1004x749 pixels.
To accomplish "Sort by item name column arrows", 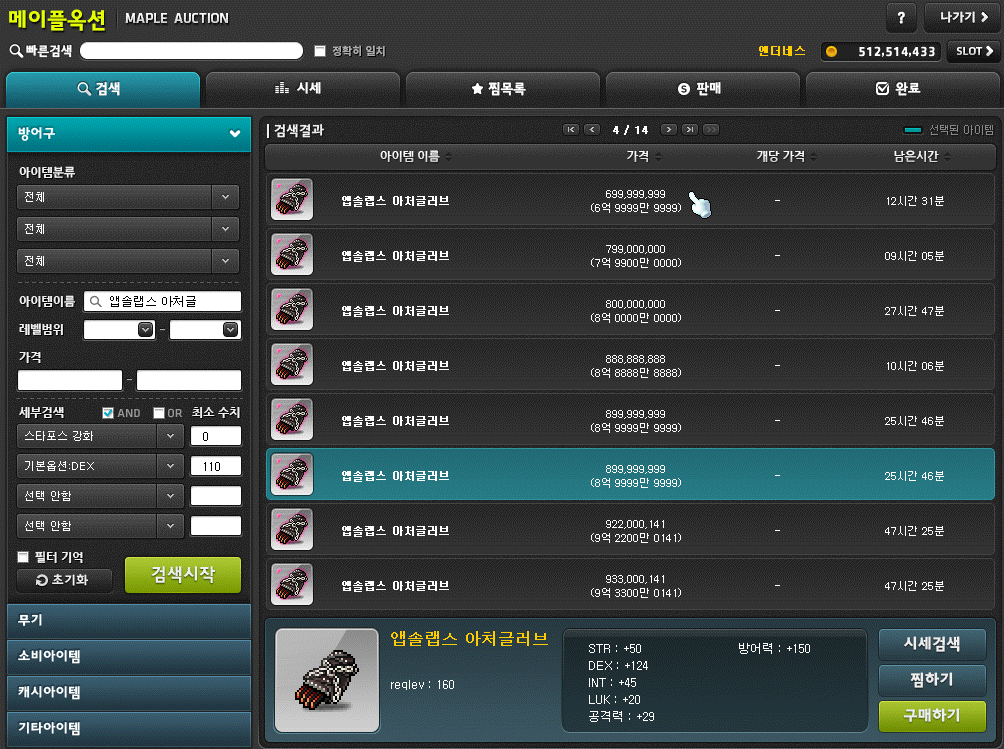I will (448, 157).
